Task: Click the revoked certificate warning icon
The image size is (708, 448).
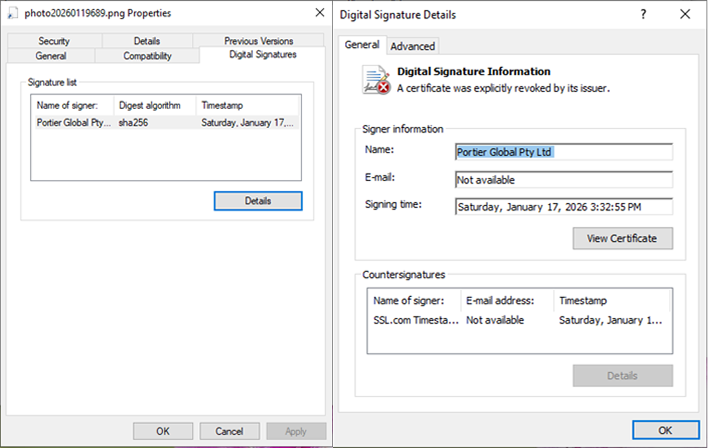Action: 375,79
